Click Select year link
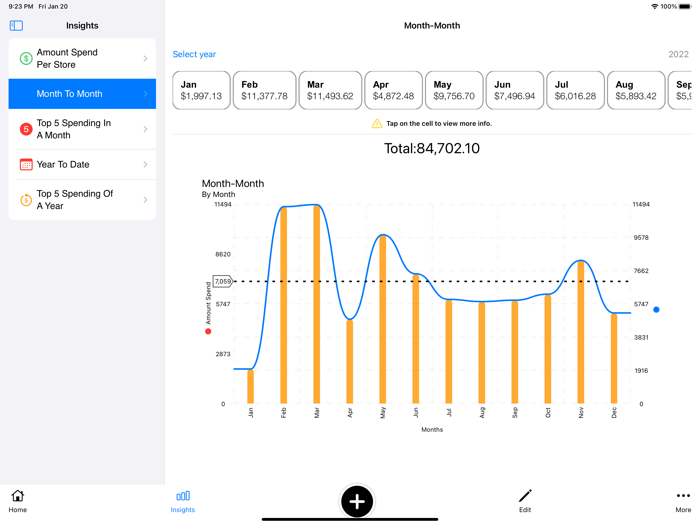The width and height of the screenshot is (700, 525). click(x=194, y=54)
